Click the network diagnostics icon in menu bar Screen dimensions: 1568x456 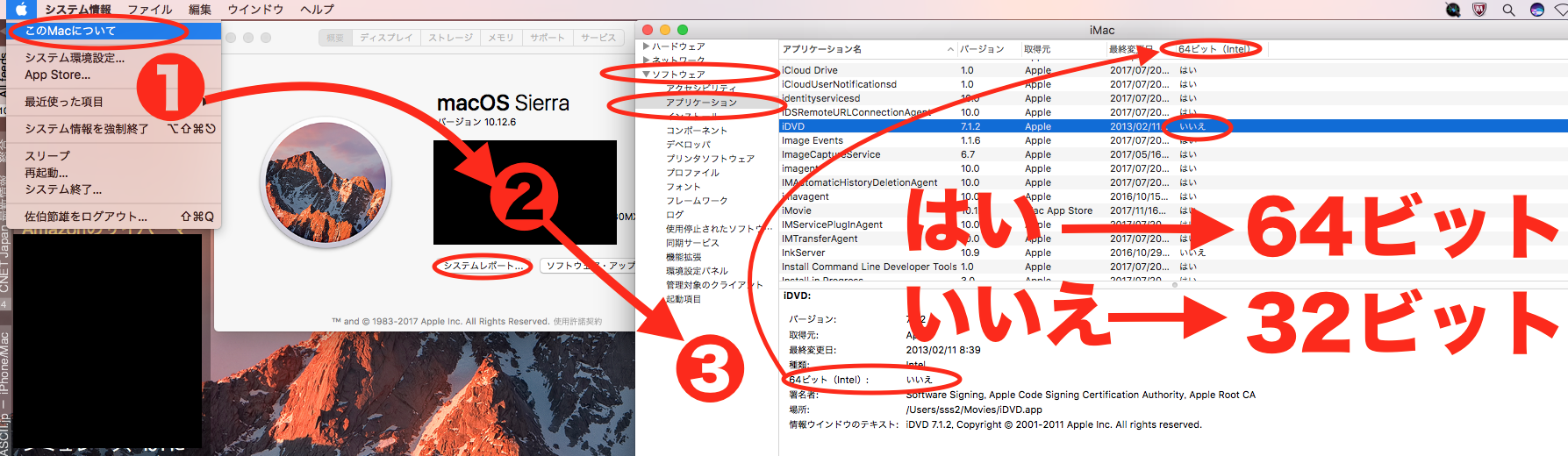[1453, 10]
